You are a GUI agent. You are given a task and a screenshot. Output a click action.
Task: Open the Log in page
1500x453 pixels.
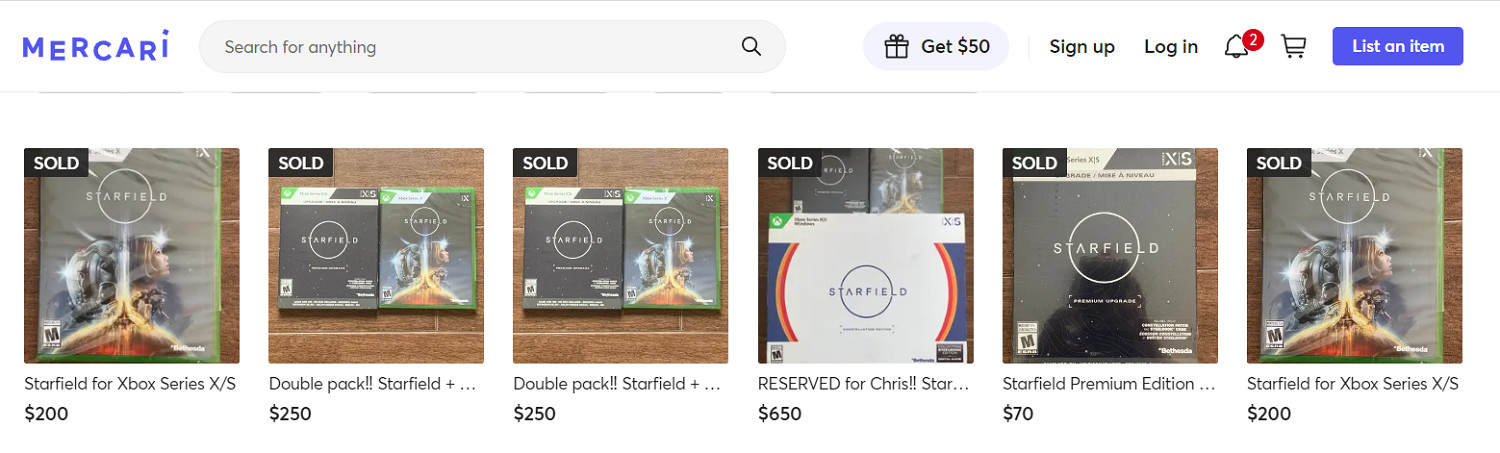pyautogui.click(x=1171, y=47)
